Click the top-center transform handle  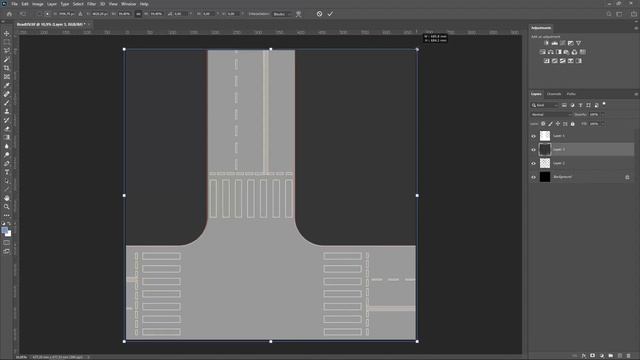[271, 49]
